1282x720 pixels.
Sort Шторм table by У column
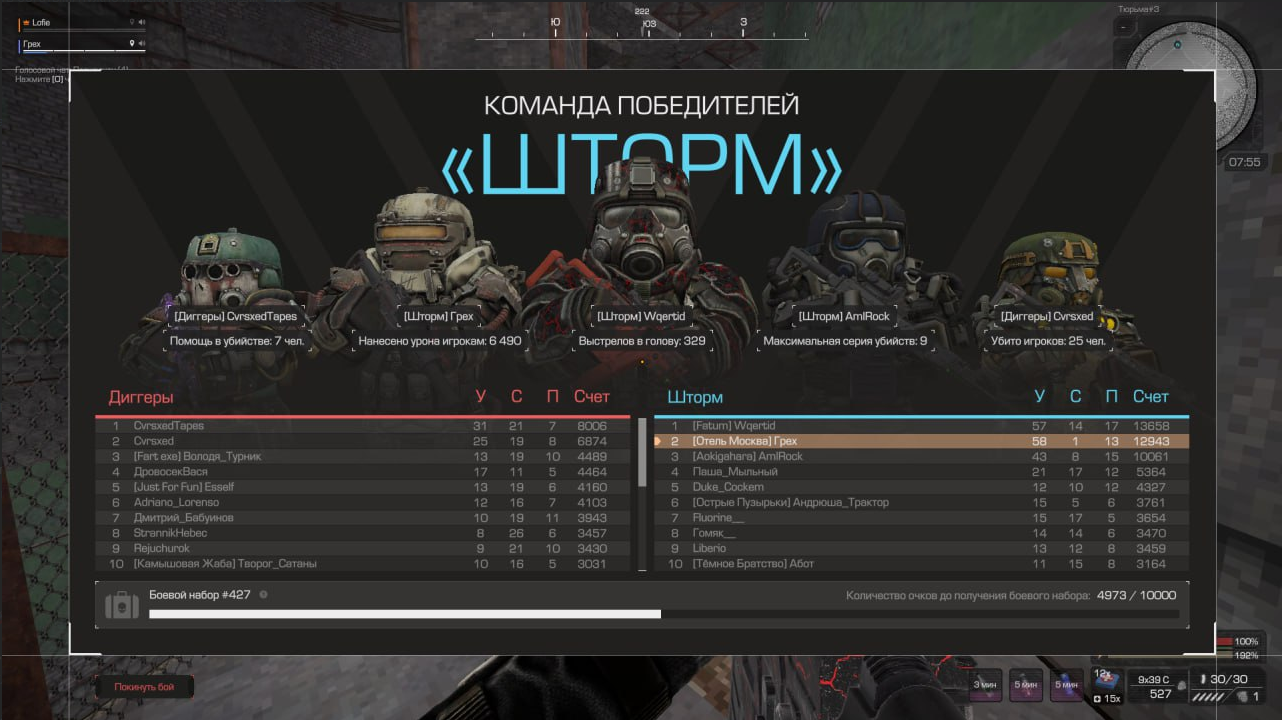click(1040, 397)
